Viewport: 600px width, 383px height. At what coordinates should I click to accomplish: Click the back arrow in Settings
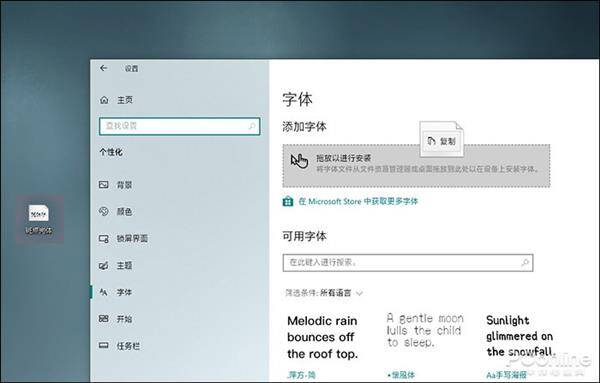click(103, 68)
